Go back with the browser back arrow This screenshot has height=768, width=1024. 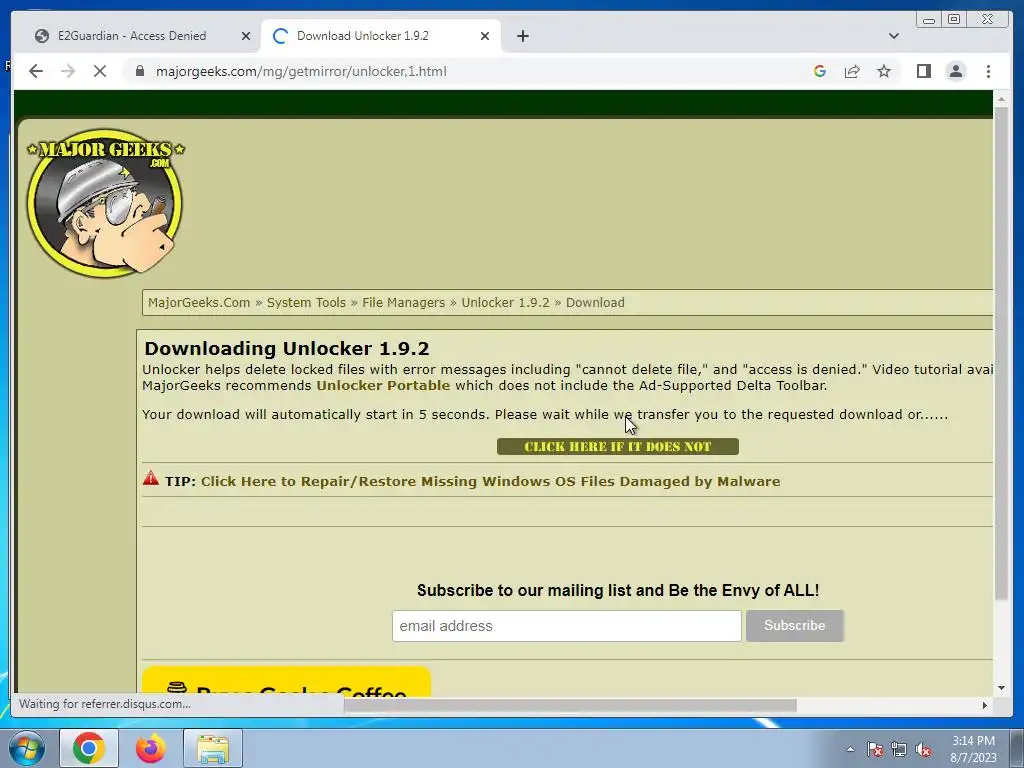click(36, 71)
